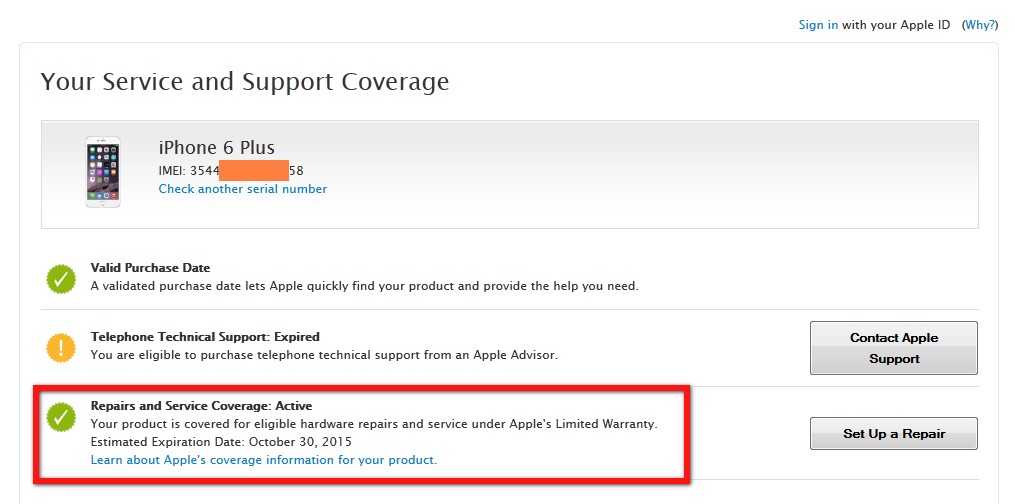This screenshot has width=1015, height=504.
Task: Click Repairs and Service Coverage: Active title
Action: tap(201, 406)
